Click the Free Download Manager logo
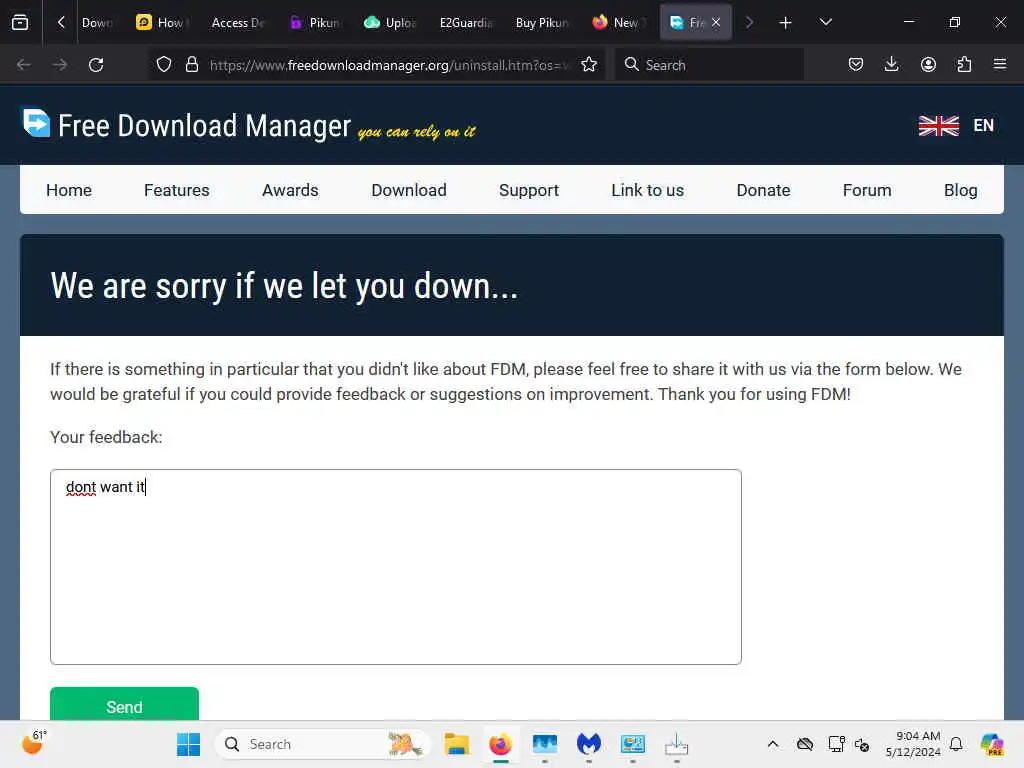Viewport: 1024px width, 768px height. point(187,125)
